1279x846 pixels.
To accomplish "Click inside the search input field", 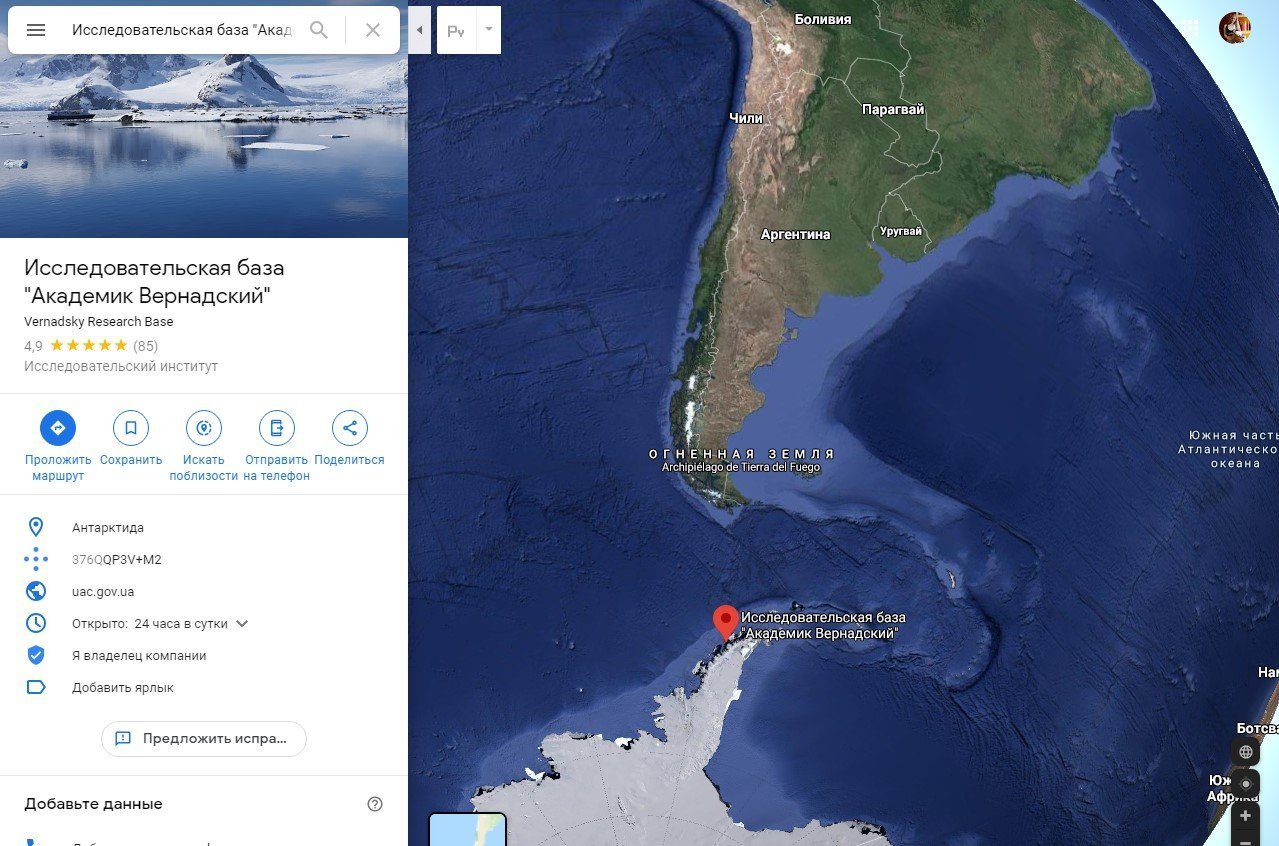I will click(182, 30).
